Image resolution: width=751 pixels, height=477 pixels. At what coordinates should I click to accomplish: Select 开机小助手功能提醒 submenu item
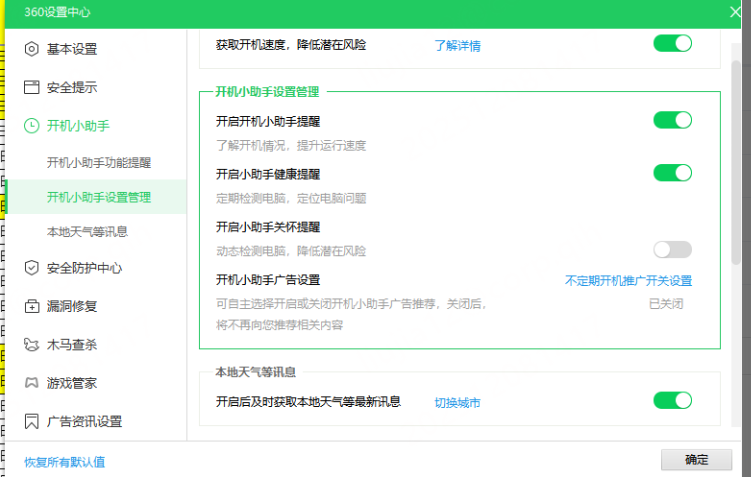tap(99, 162)
